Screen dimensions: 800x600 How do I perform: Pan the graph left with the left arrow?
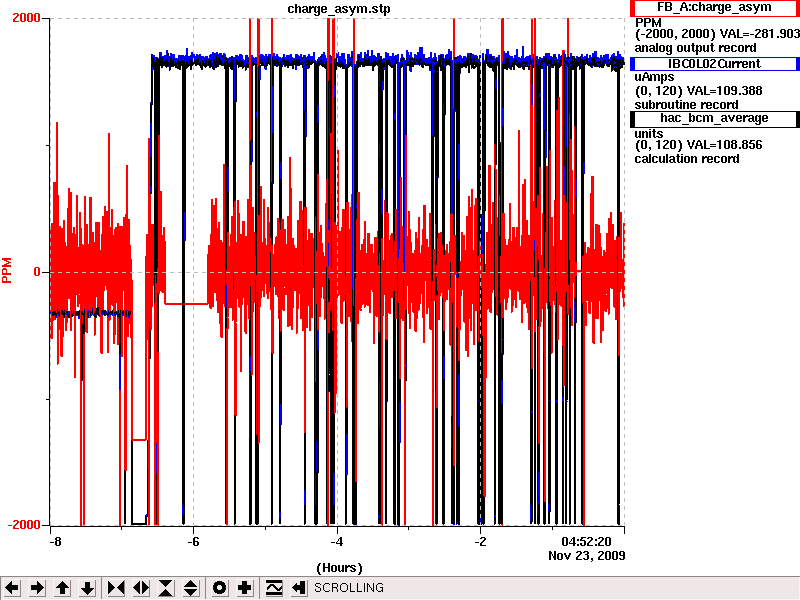(x=12, y=588)
